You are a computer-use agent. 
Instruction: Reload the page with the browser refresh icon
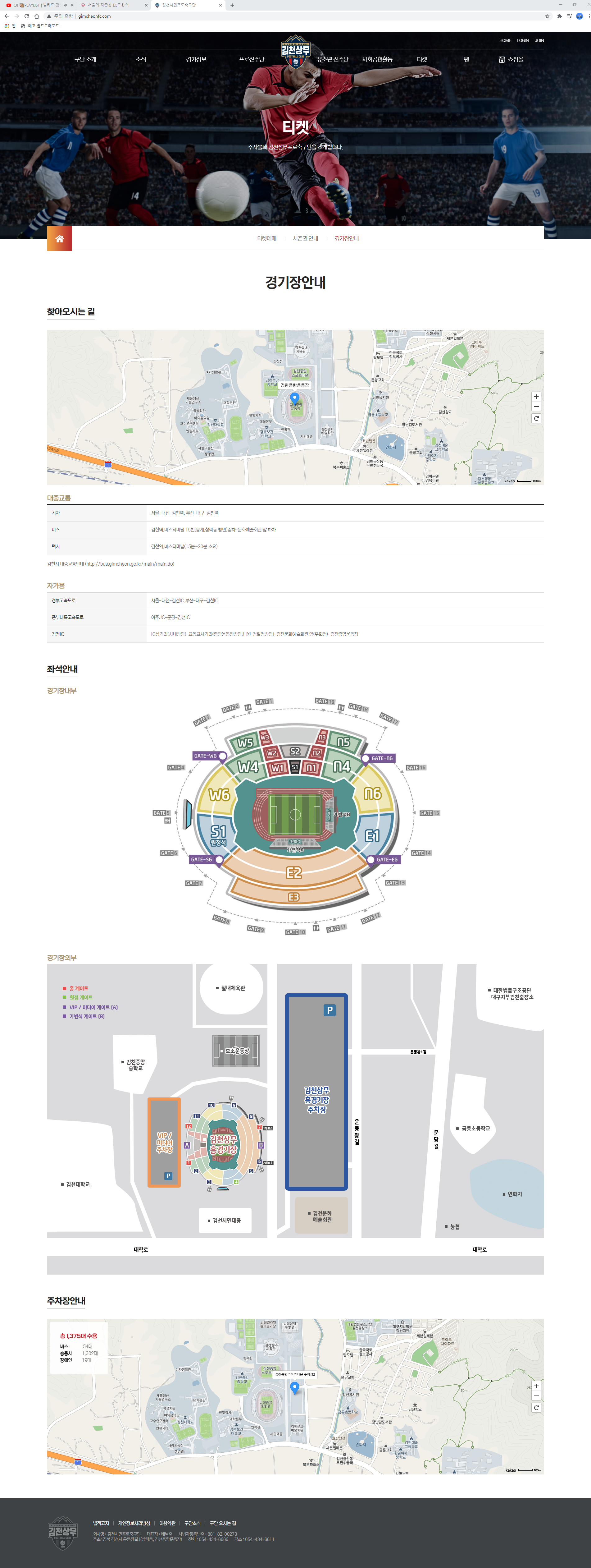point(26,16)
